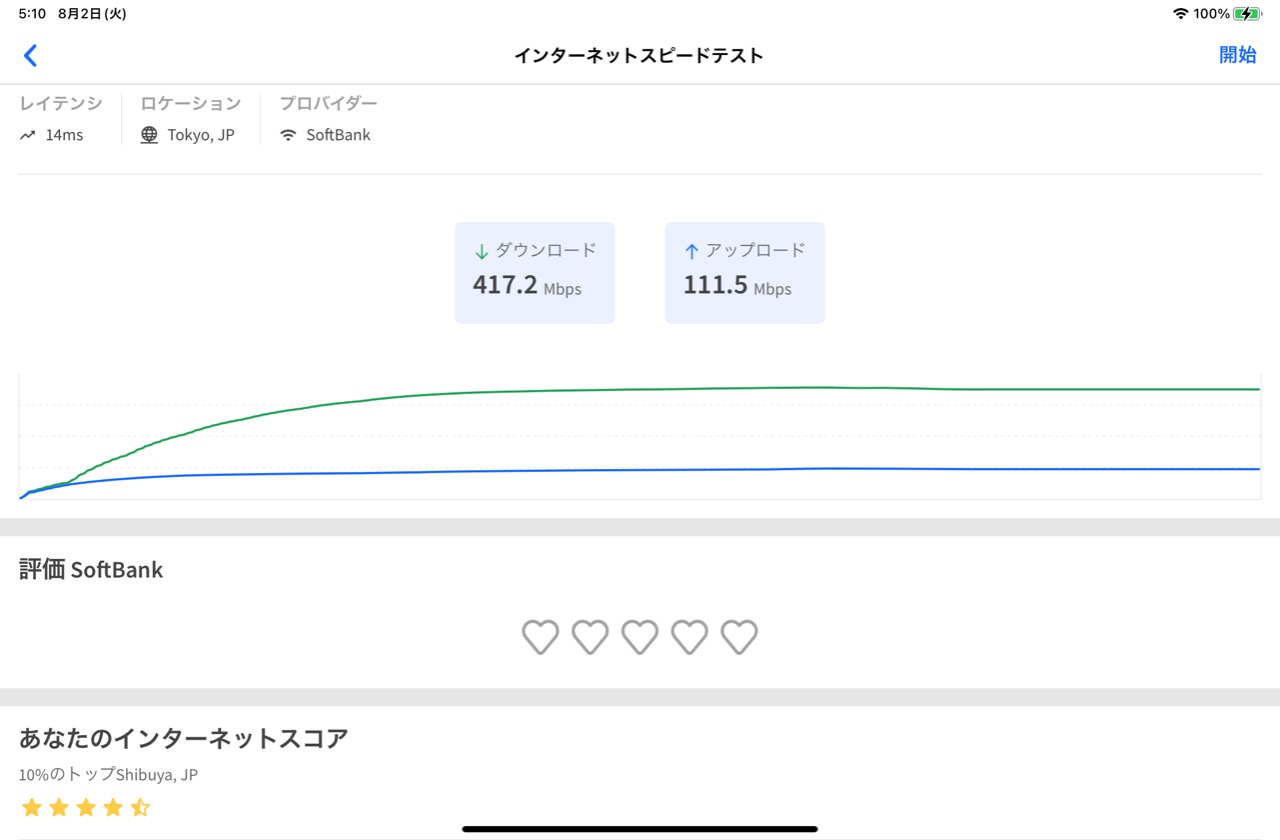Image resolution: width=1280 pixels, height=840 pixels.
Task: Tap the first gold score star
Action: point(32,807)
